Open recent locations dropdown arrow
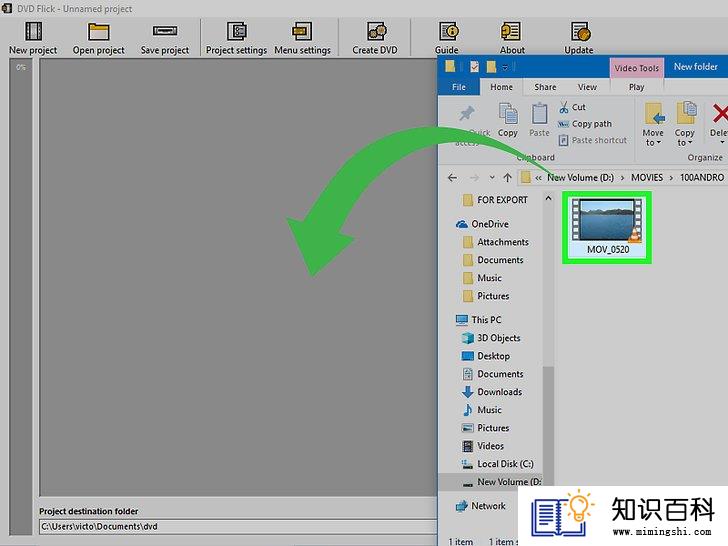 (492, 178)
